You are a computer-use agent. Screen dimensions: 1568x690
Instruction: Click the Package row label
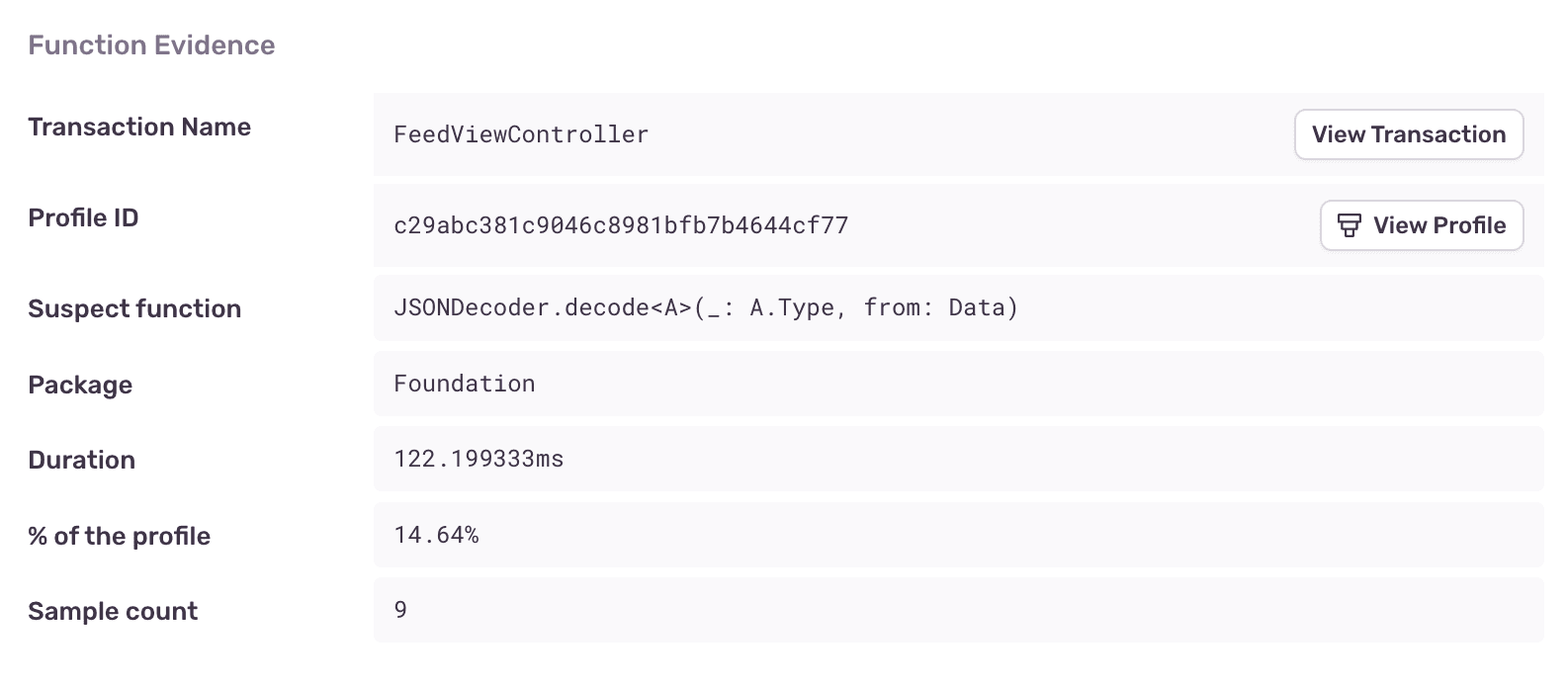[80, 385]
